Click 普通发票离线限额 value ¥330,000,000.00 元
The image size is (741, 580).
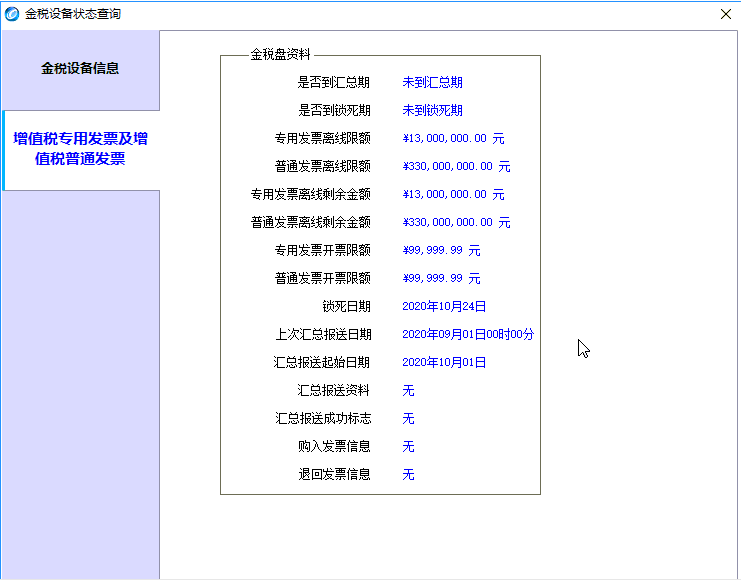coord(456,166)
